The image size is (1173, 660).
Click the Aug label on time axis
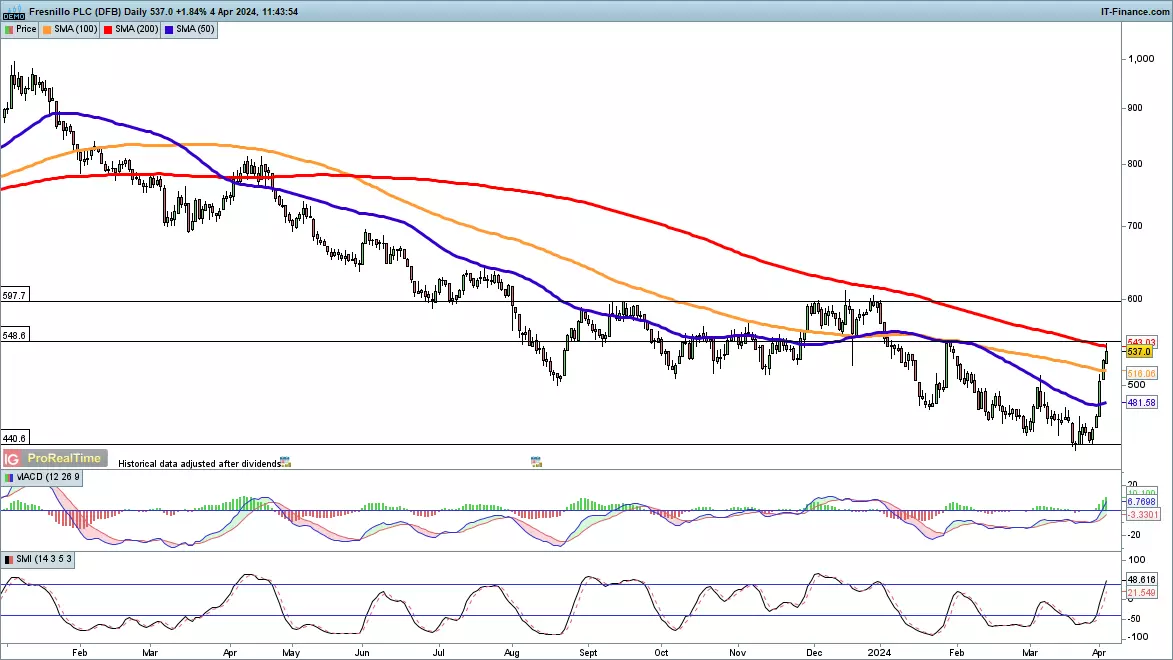pyautogui.click(x=512, y=653)
